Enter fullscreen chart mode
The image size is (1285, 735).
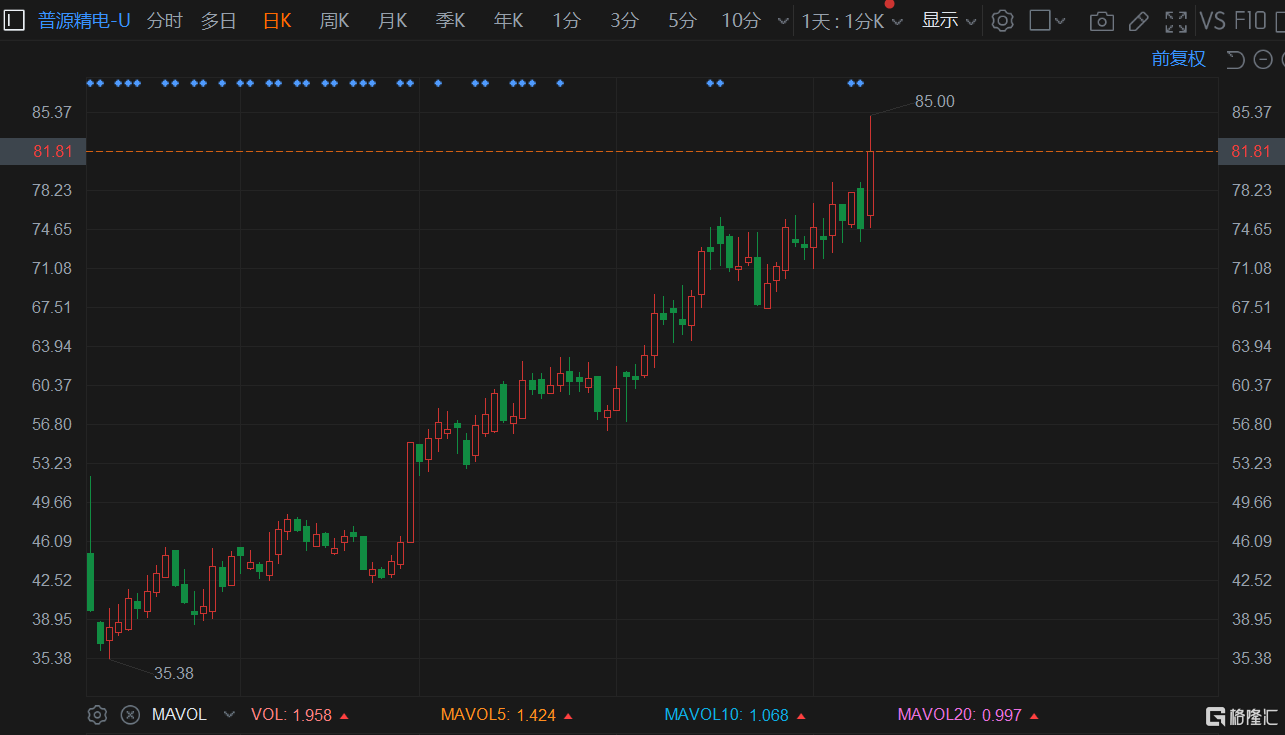point(1176,21)
